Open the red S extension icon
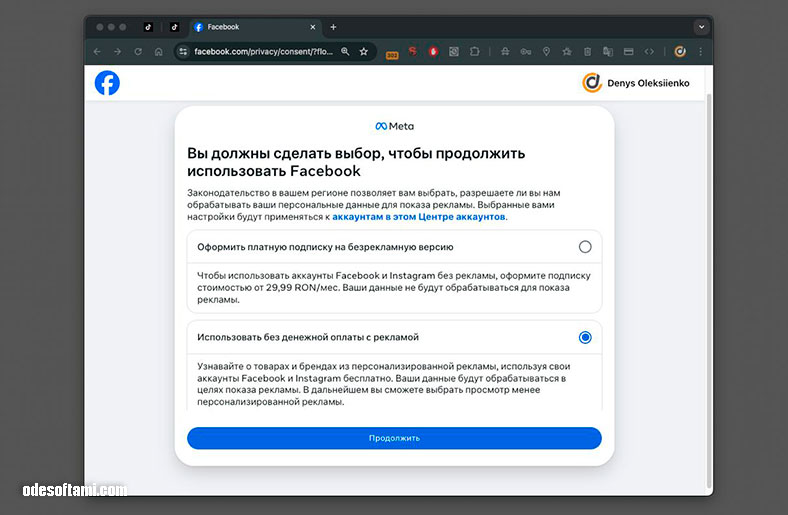The width and height of the screenshot is (788, 515). tap(412, 51)
